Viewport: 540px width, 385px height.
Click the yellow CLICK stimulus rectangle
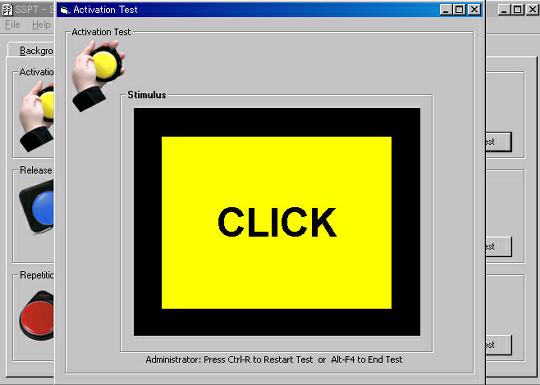[x=277, y=222]
